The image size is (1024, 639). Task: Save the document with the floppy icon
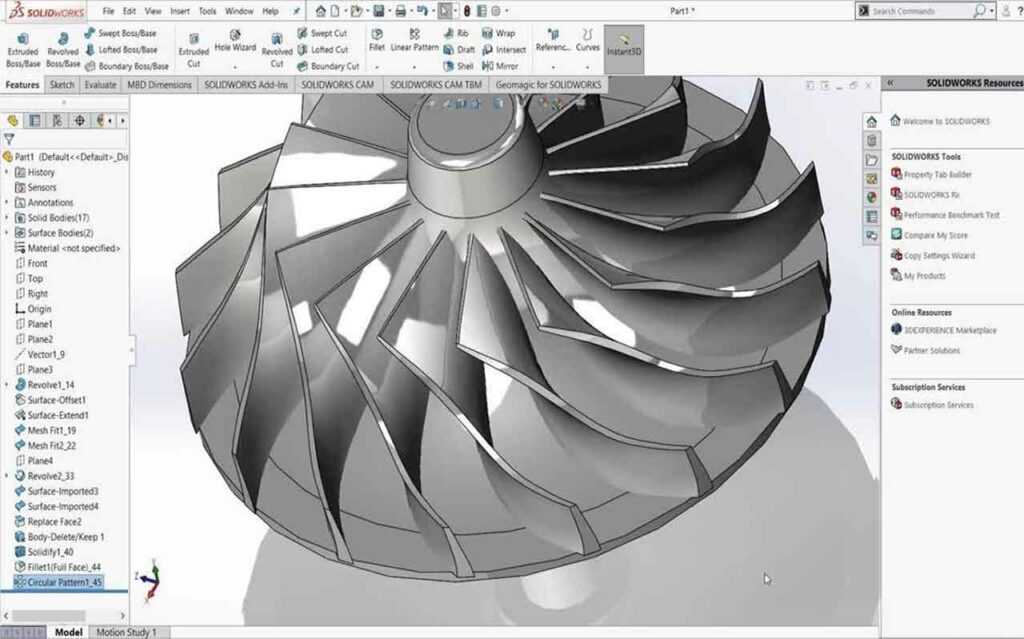click(378, 11)
